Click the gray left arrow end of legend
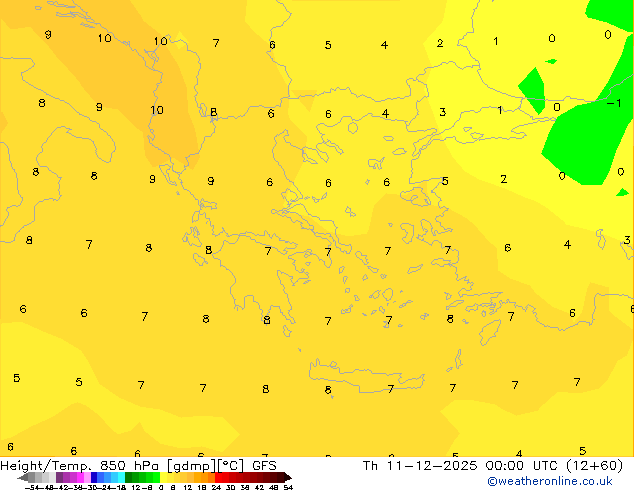Image resolution: width=634 pixels, height=490 pixels. pyautogui.click(x=23, y=477)
